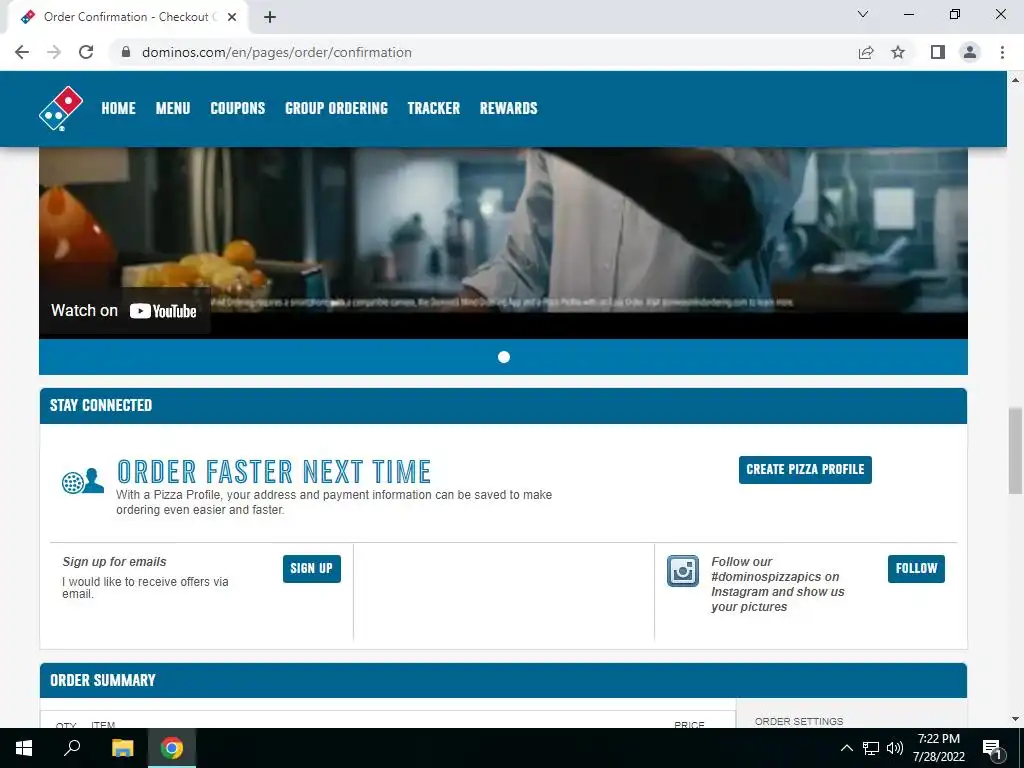Click the Chrome taskbar icon
This screenshot has width=1024, height=768.
click(x=172, y=748)
